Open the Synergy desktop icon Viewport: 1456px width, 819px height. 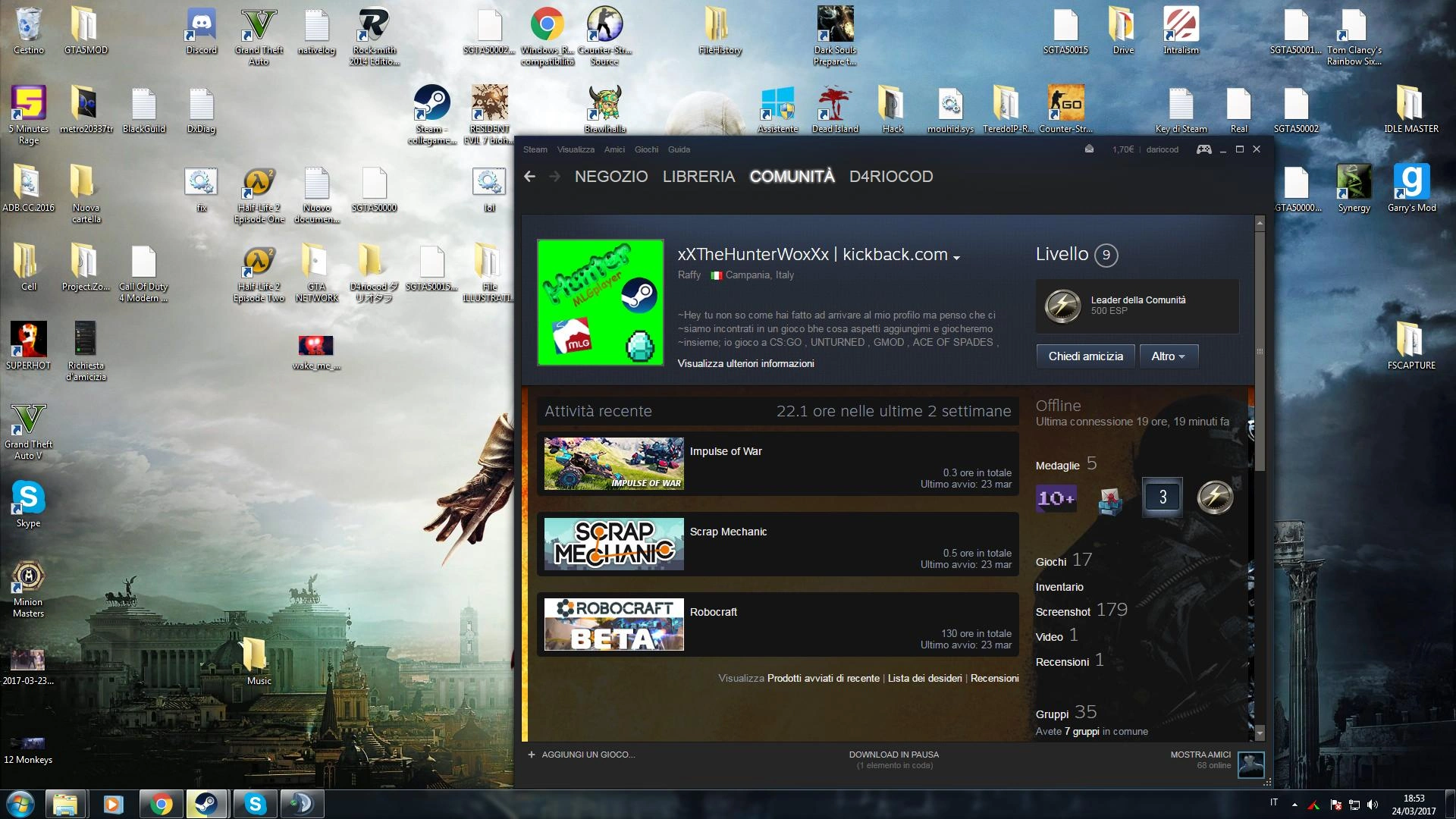(1354, 188)
